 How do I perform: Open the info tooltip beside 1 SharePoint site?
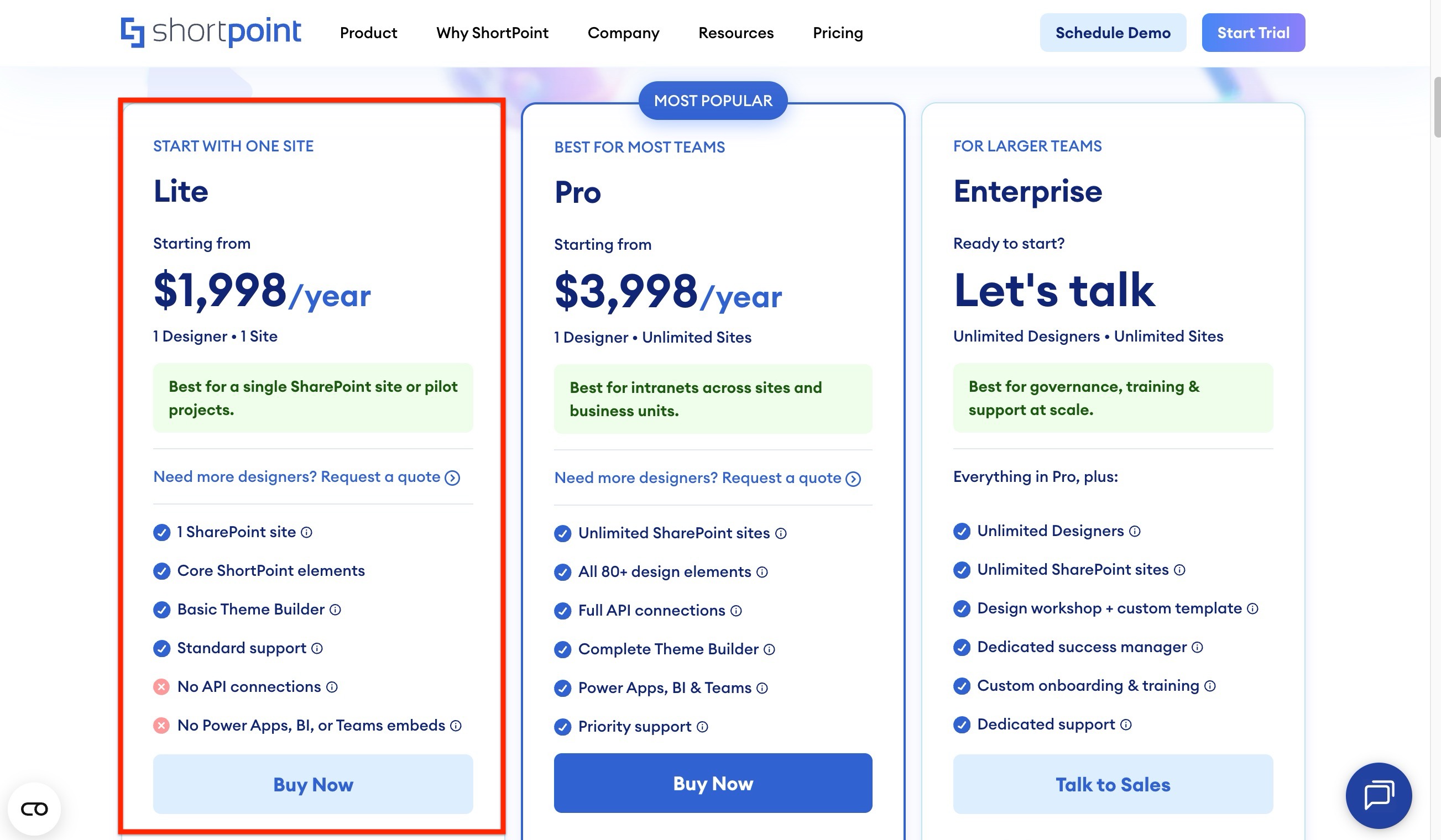click(308, 533)
